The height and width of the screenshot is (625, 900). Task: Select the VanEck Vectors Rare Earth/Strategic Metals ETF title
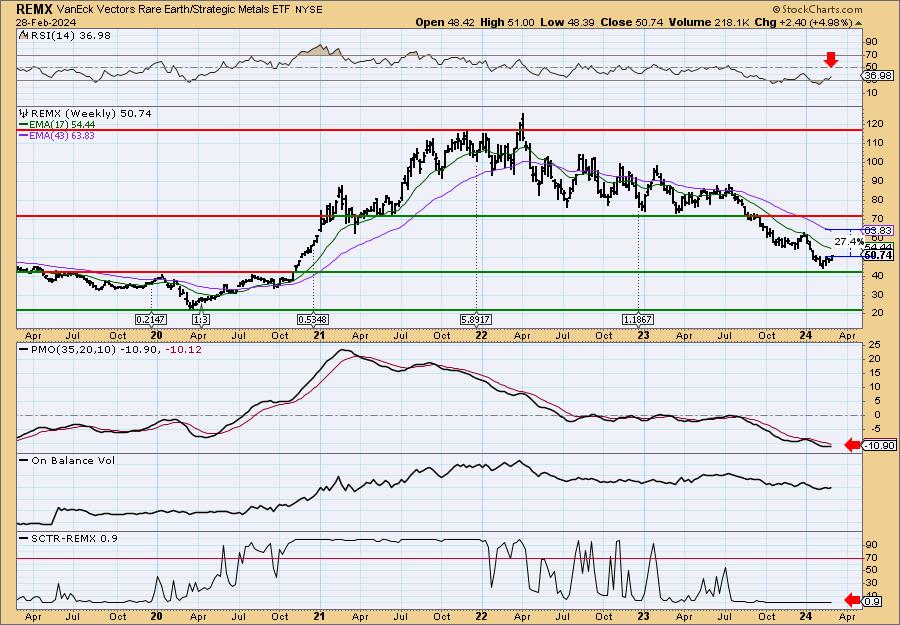tap(174, 10)
